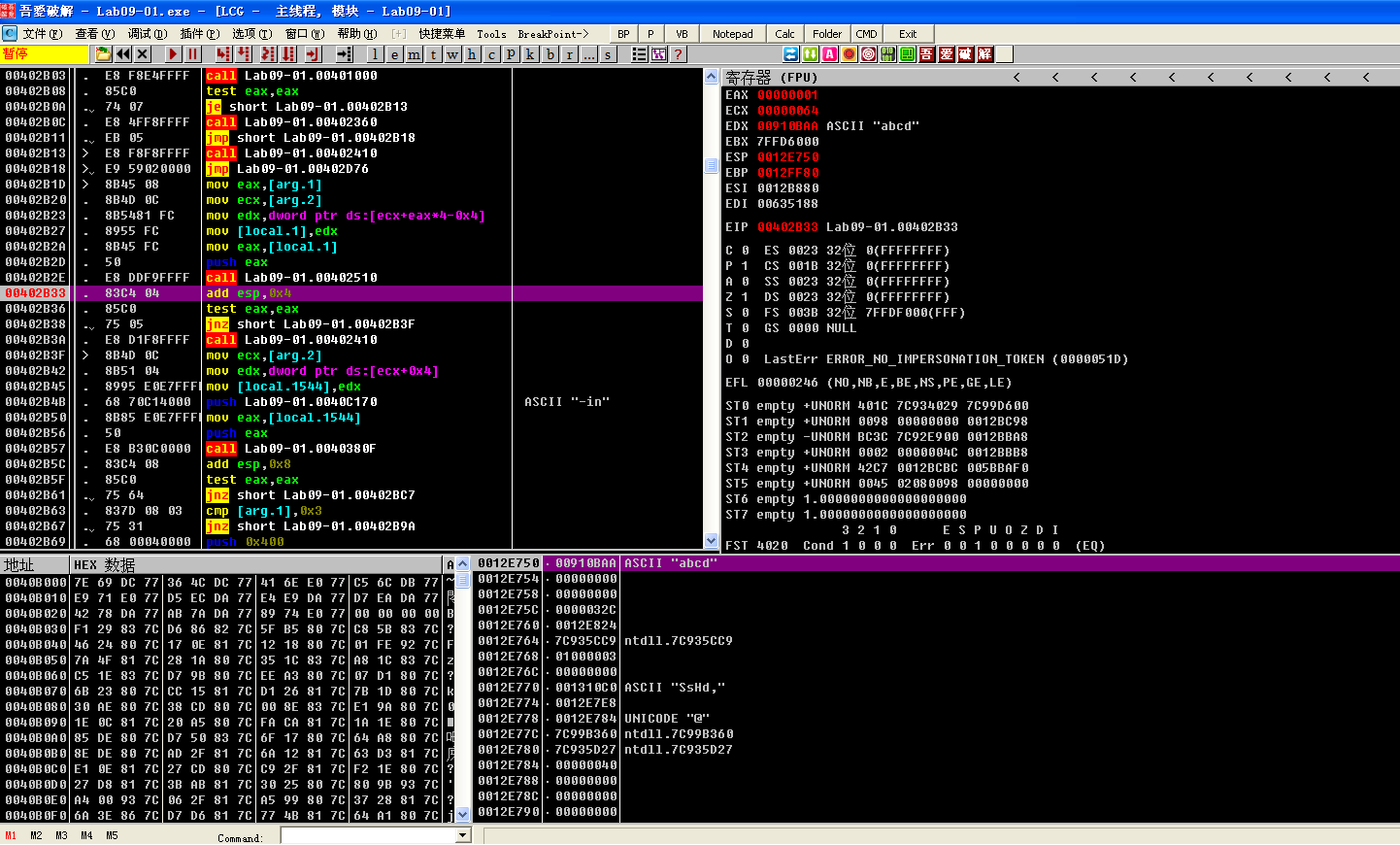Show Breakpoints with the 'b' button

click(x=550, y=54)
